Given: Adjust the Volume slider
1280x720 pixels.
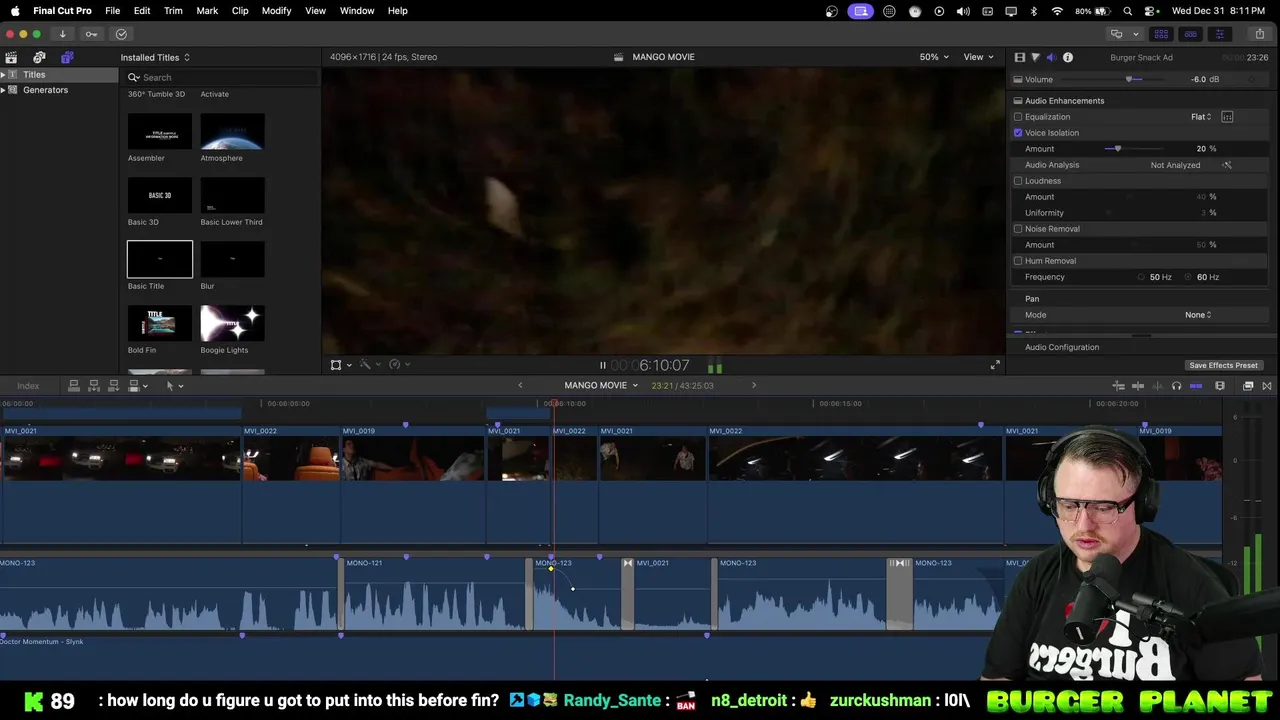Looking at the screenshot, I should coord(1129,79).
